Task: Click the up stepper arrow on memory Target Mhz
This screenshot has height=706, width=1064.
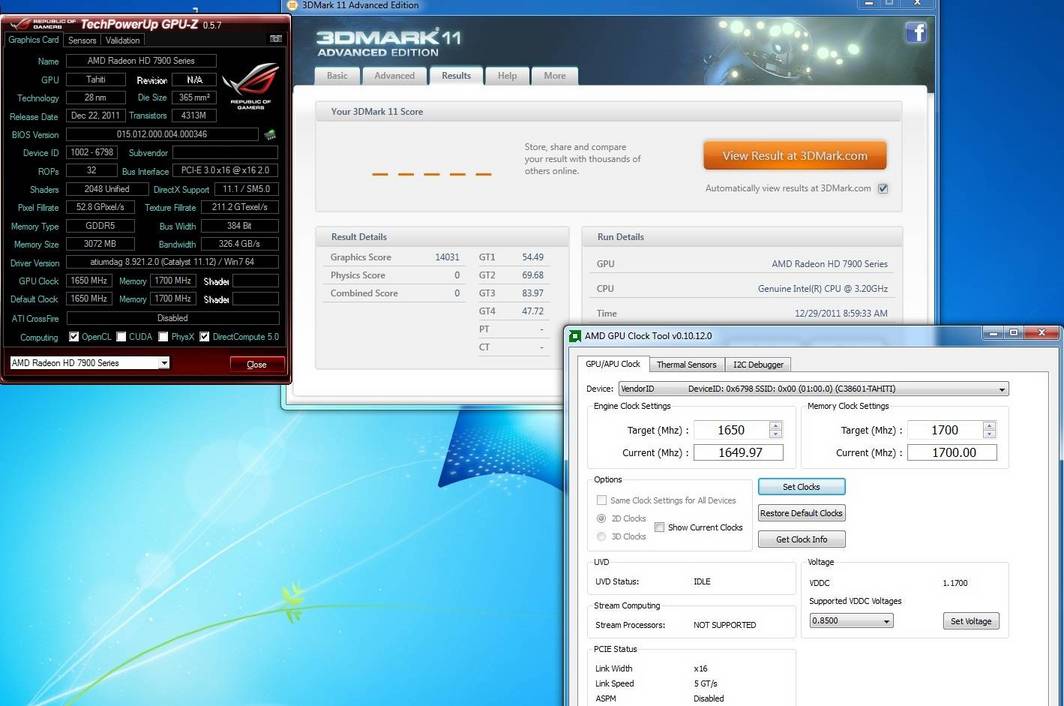Action: (988, 425)
